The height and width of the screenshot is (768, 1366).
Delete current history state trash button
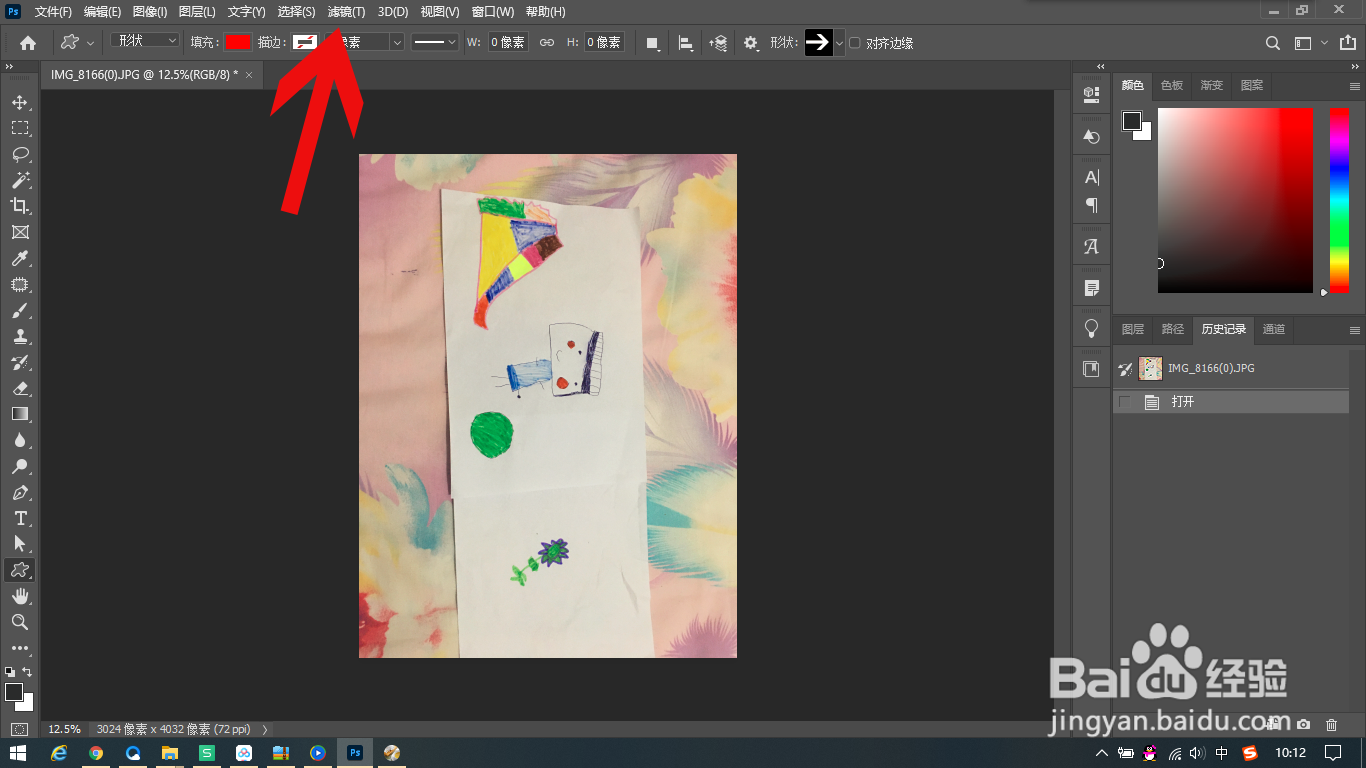pyautogui.click(x=1331, y=724)
